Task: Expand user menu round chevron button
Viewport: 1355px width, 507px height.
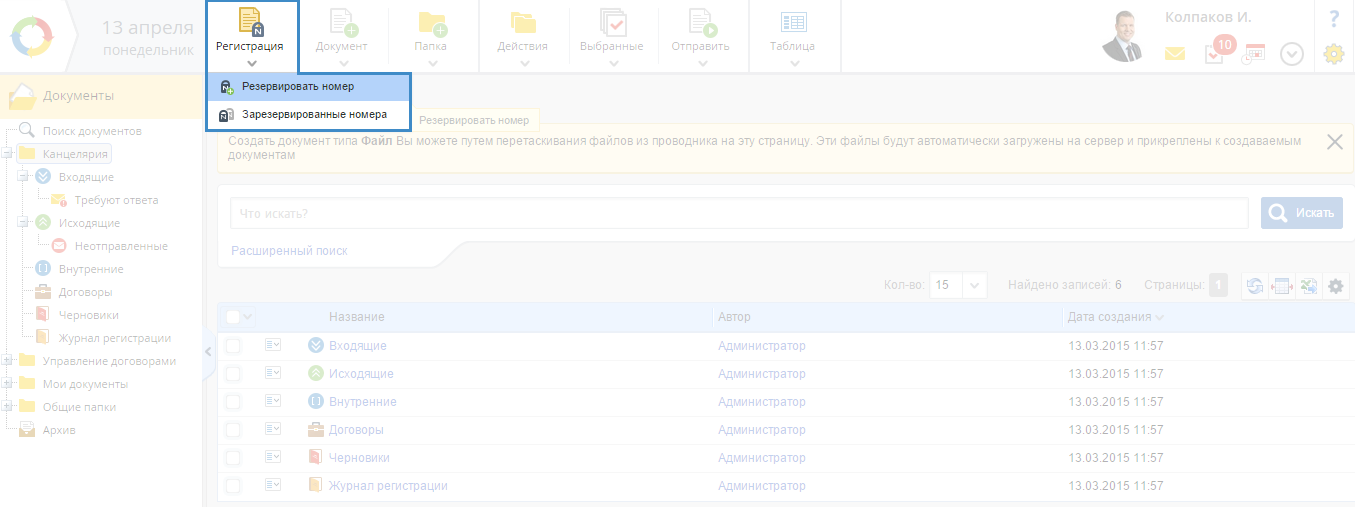Action: 1292,54
